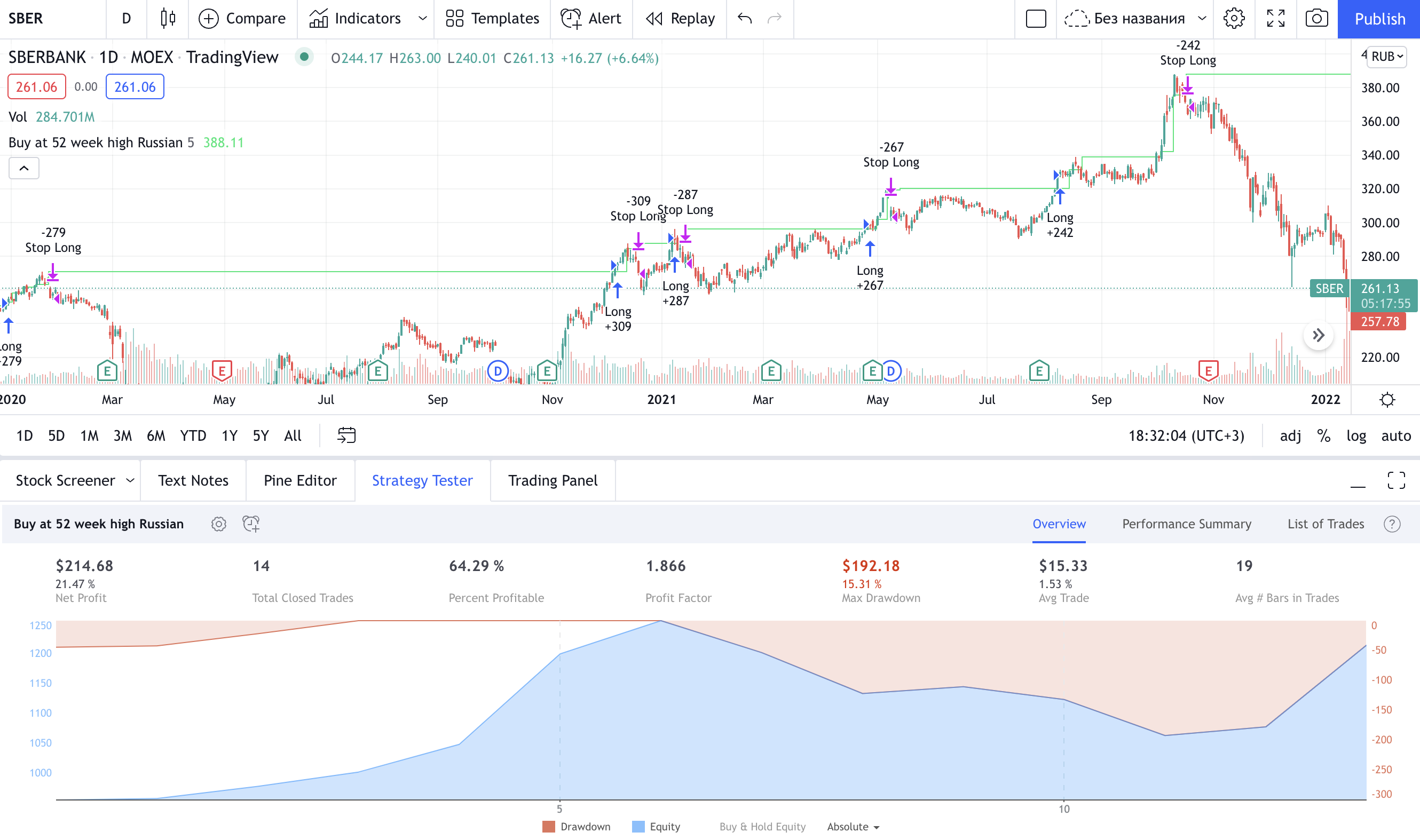Screen dimensions: 1420x840
Task: Select the 3M date range
Action: click(122, 436)
